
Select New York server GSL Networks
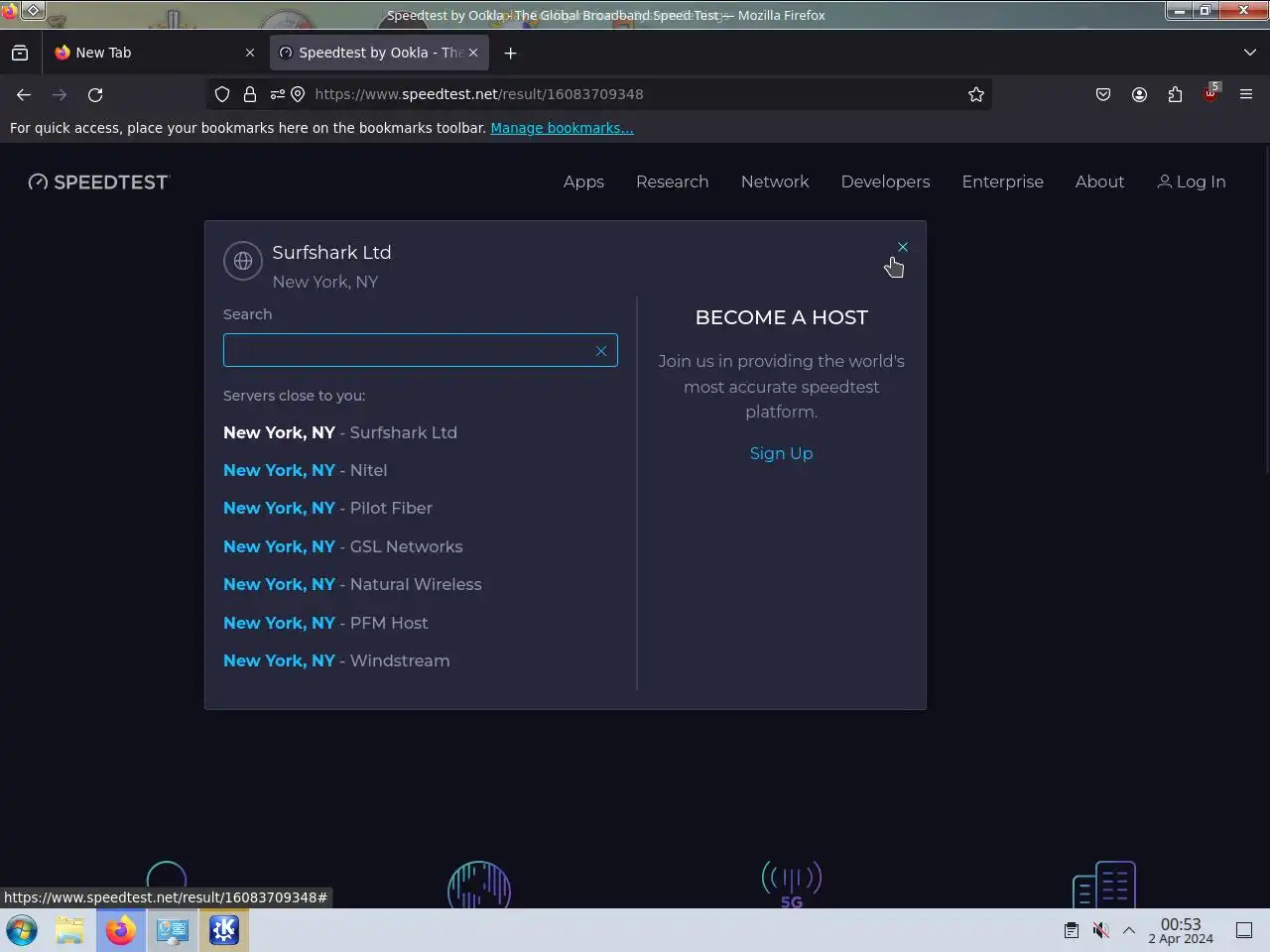(x=342, y=546)
